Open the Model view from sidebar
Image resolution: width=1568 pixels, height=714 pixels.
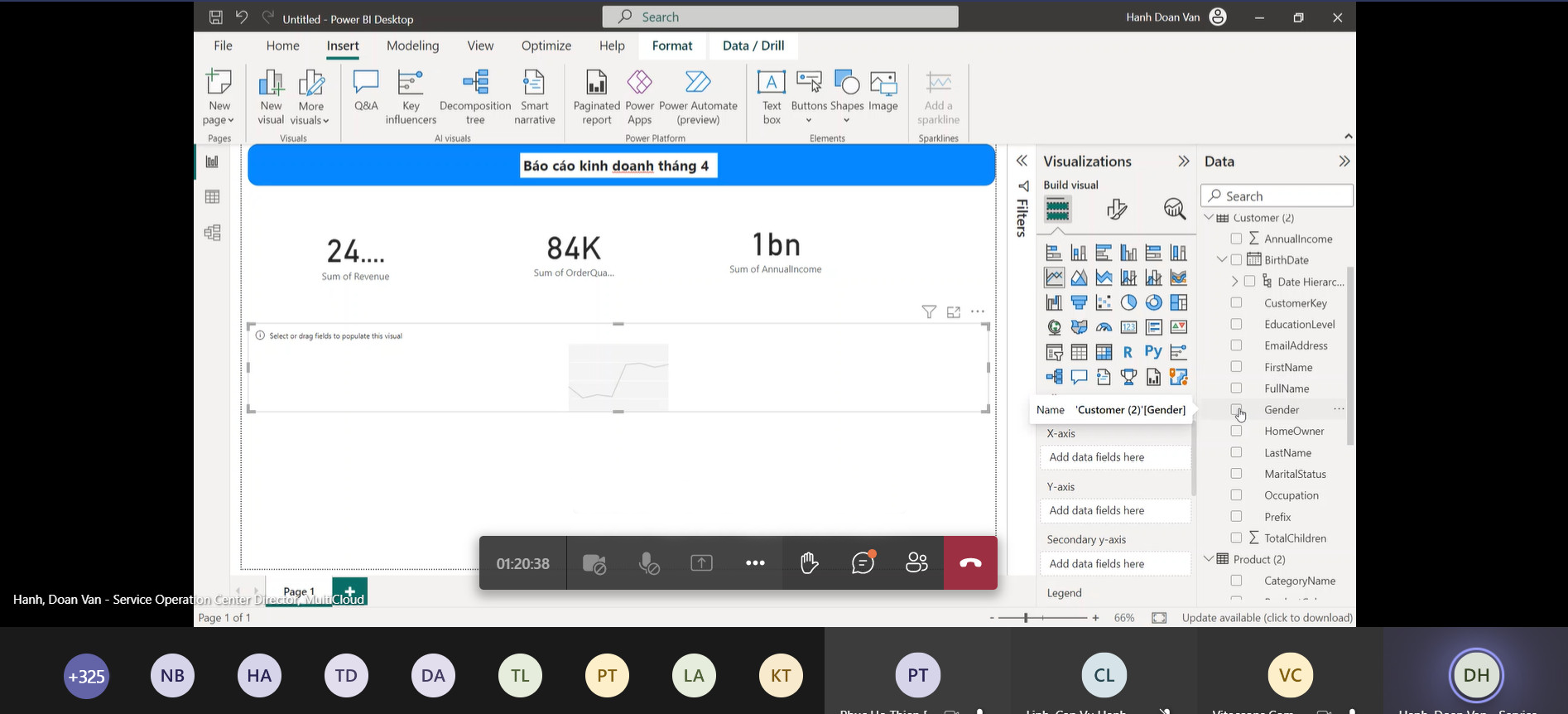click(213, 234)
